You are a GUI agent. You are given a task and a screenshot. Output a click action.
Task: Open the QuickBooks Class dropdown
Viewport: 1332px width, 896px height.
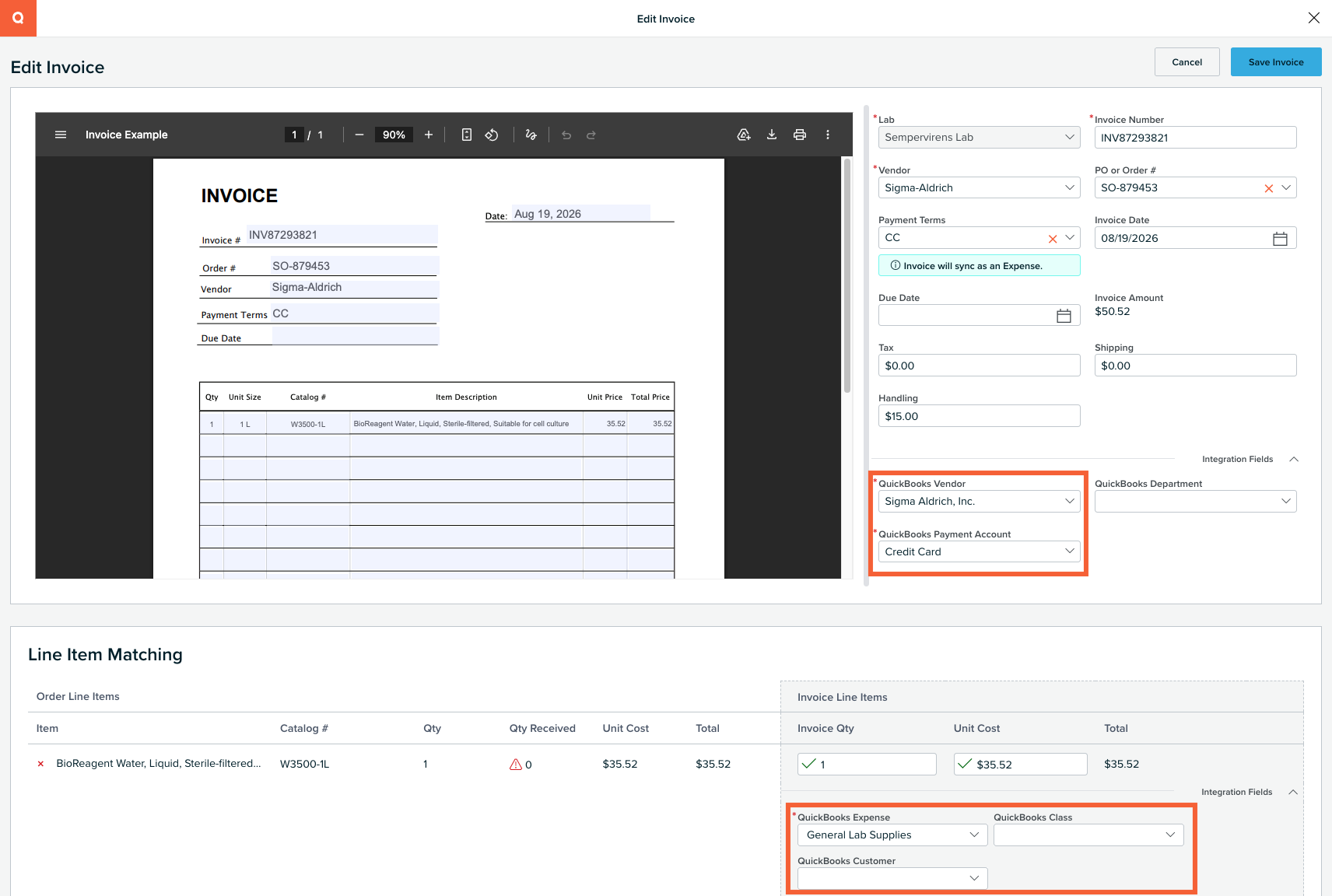pyautogui.click(x=1088, y=835)
